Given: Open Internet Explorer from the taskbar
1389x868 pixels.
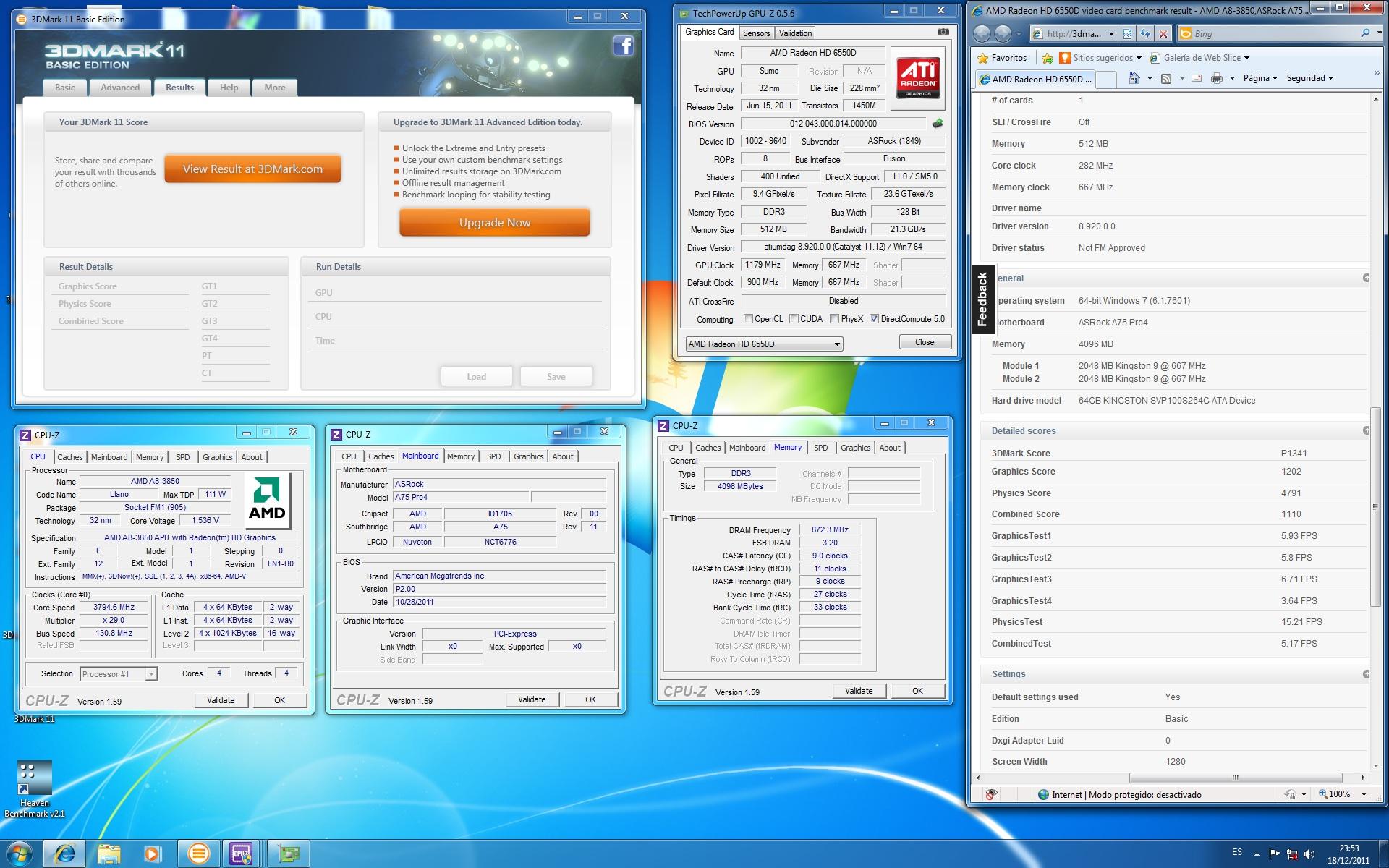Looking at the screenshot, I should tap(65, 854).
